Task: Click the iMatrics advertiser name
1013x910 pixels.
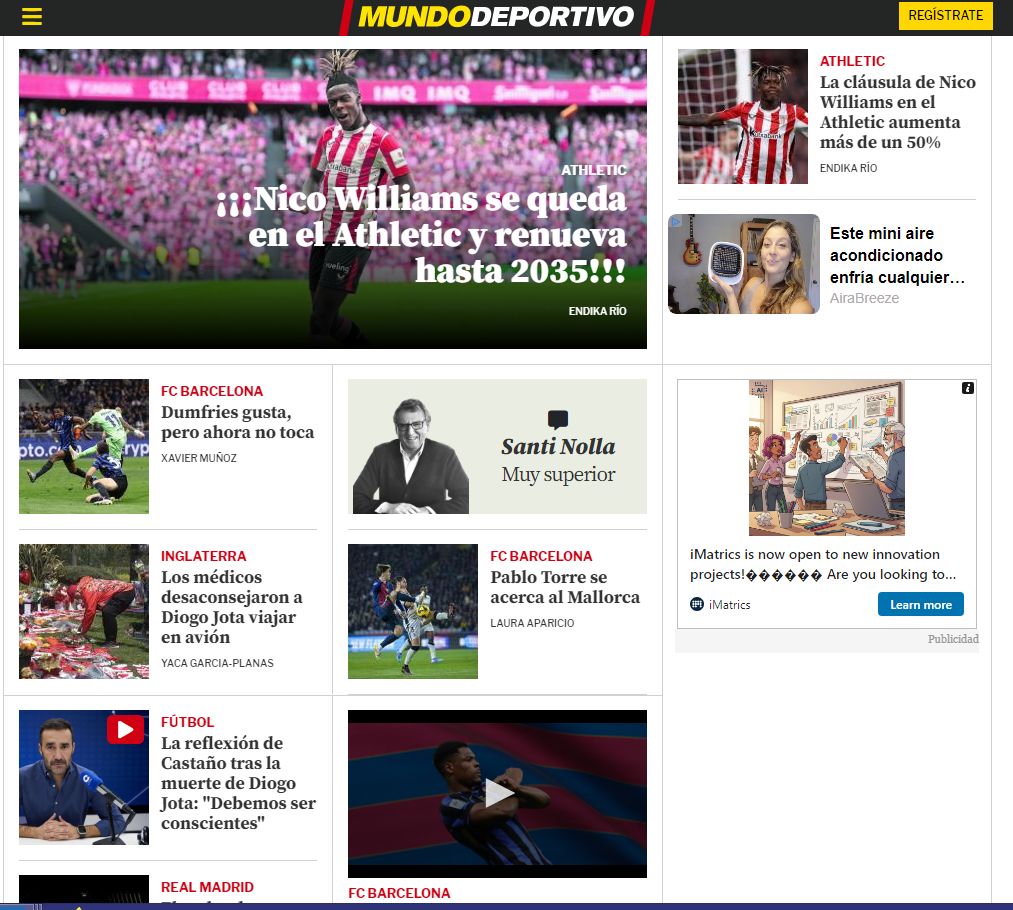Action: coord(729,605)
